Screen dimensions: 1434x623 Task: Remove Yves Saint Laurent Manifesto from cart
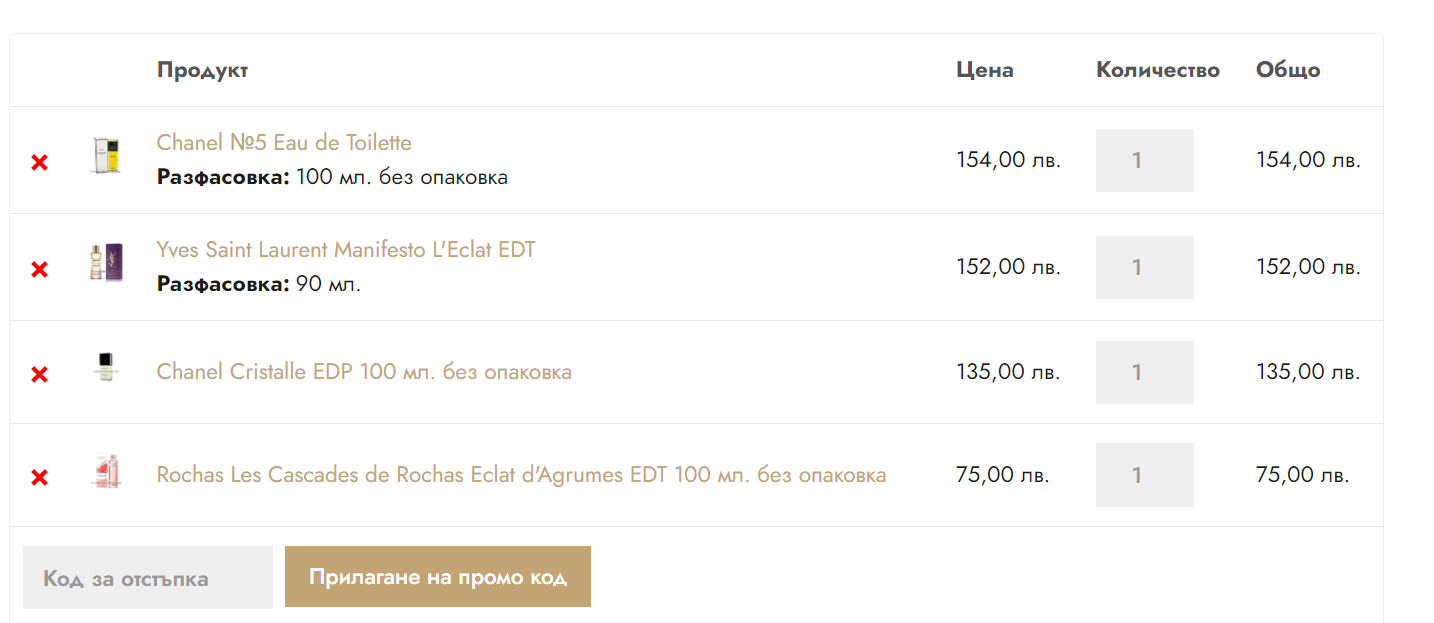40,269
